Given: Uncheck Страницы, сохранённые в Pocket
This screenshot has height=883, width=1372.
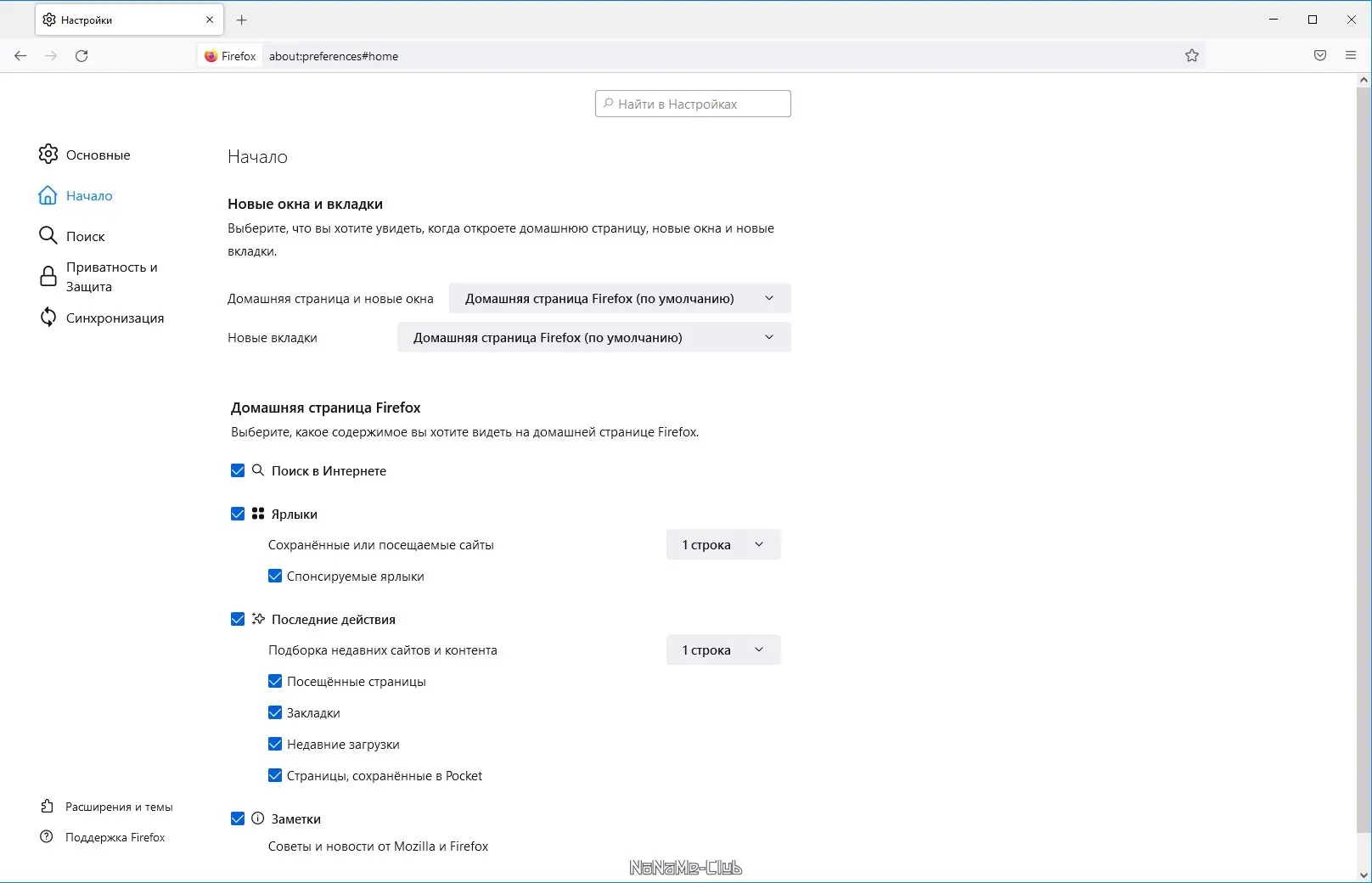Looking at the screenshot, I should [275, 775].
